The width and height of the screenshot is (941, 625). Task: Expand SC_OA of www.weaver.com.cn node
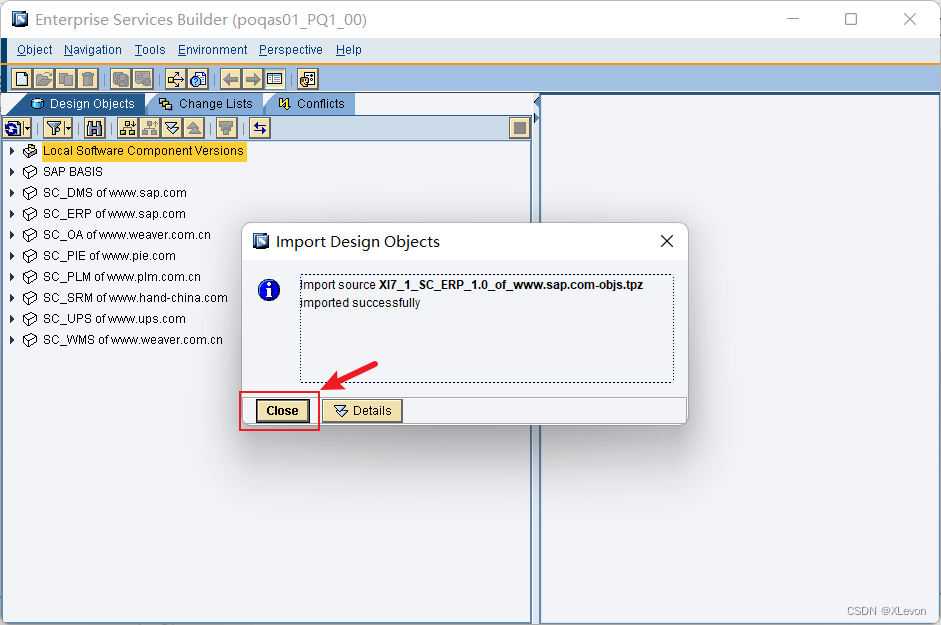click(12, 235)
